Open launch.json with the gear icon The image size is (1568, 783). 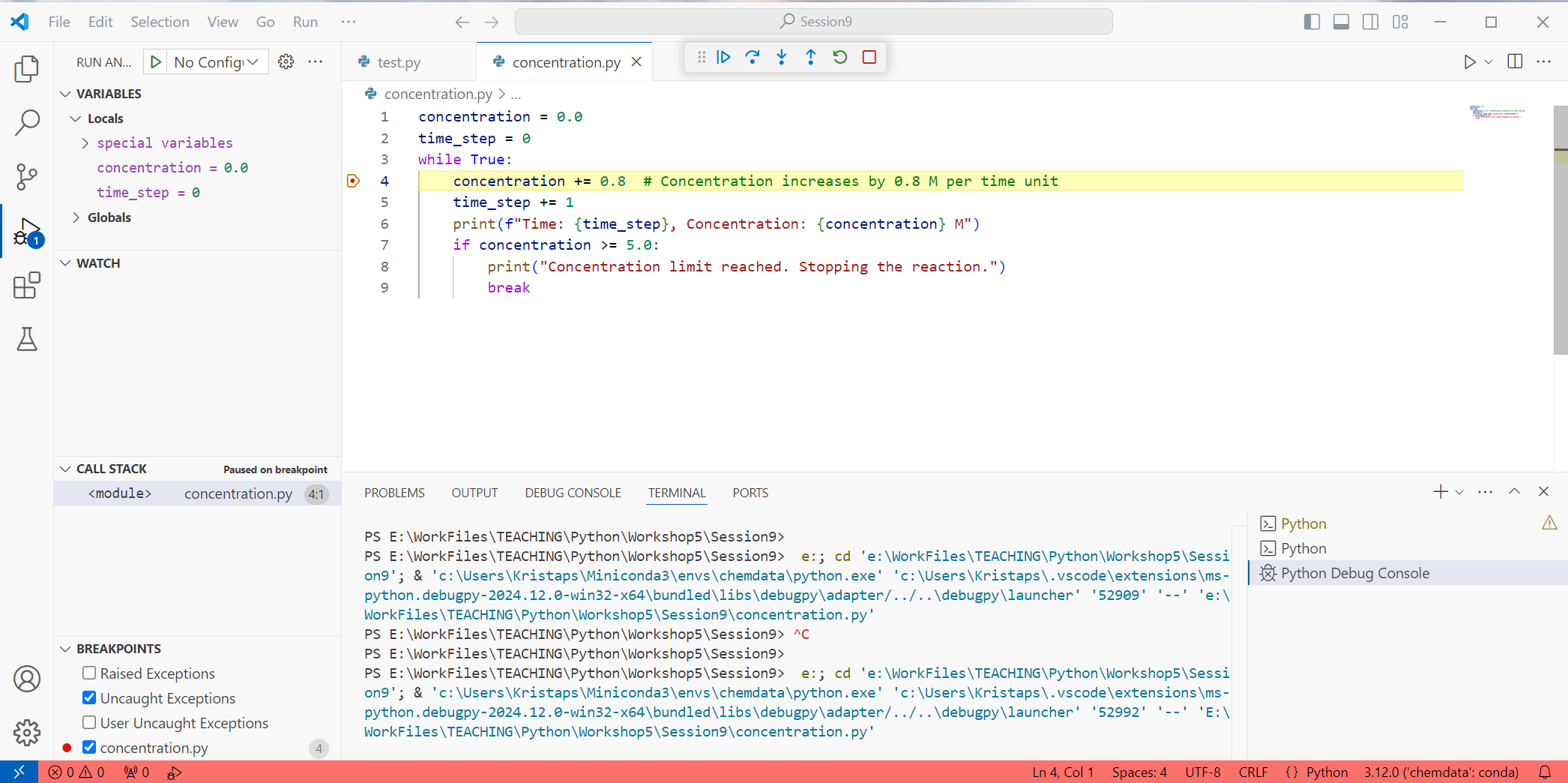click(286, 61)
